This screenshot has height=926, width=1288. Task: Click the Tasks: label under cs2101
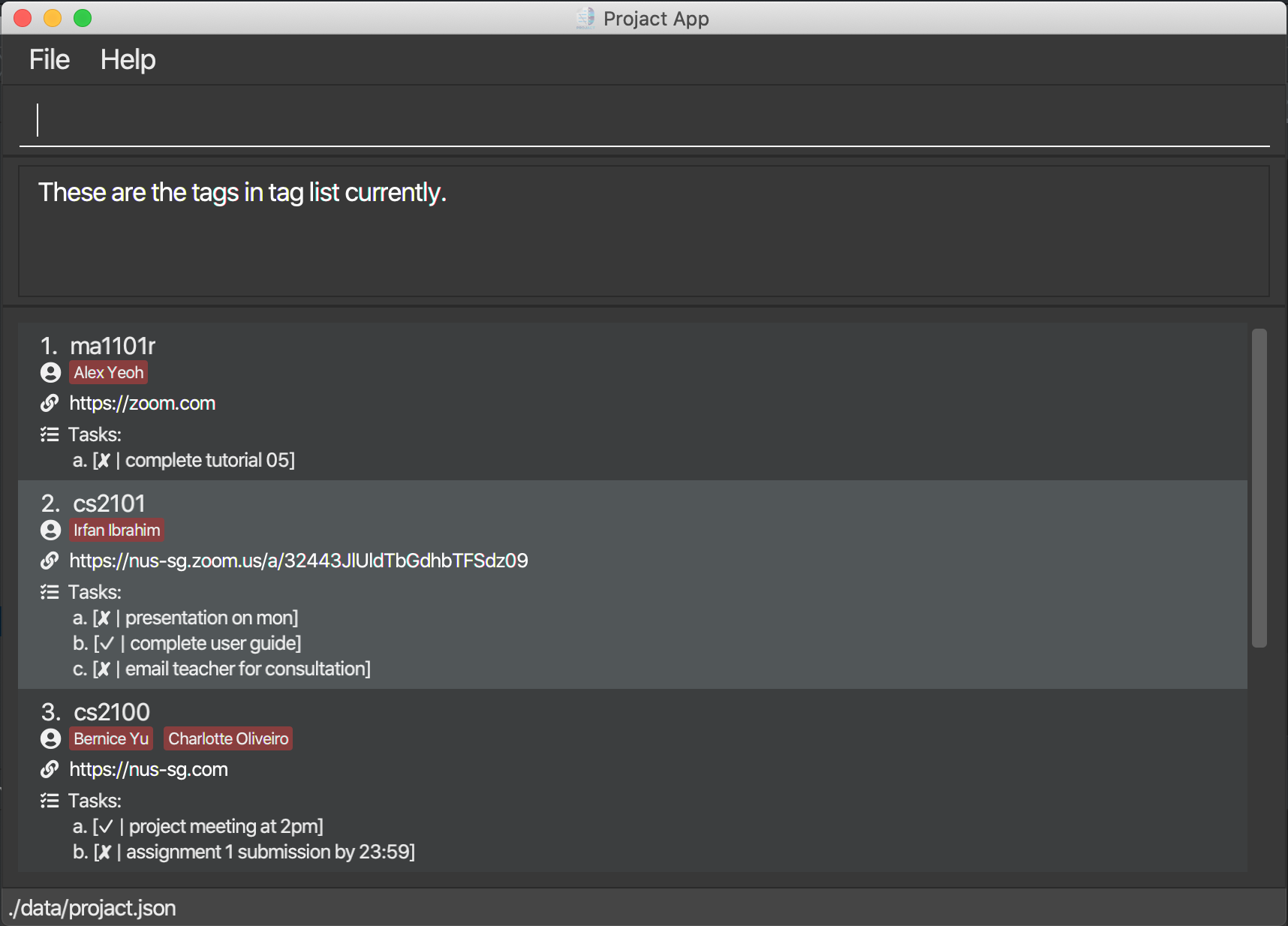tap(95, 592)
